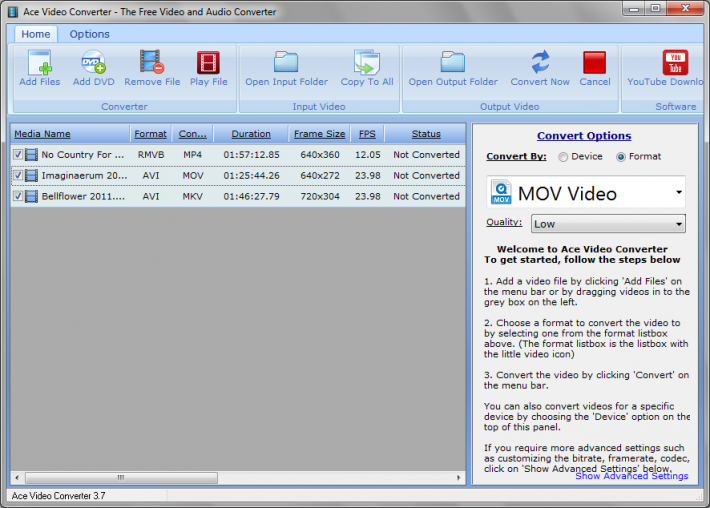Select the 'No Country For ...' file name
This screenshot has width=710, height=508.
[x=82, y=155]
